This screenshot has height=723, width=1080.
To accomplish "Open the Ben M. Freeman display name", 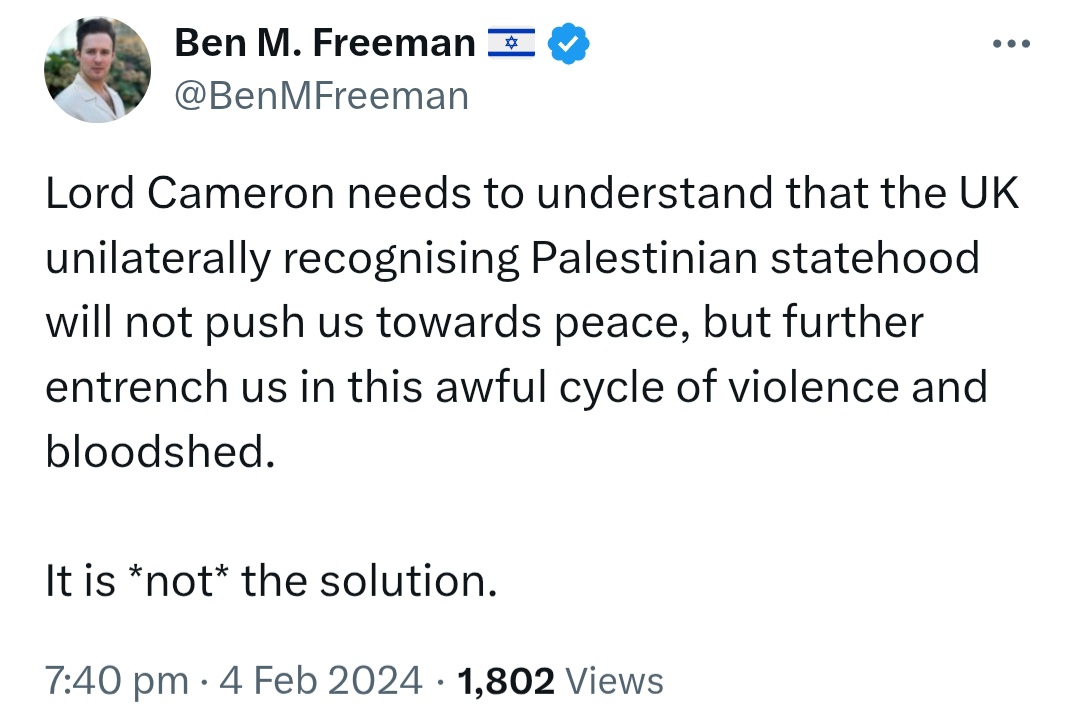I will click(325, 43).
